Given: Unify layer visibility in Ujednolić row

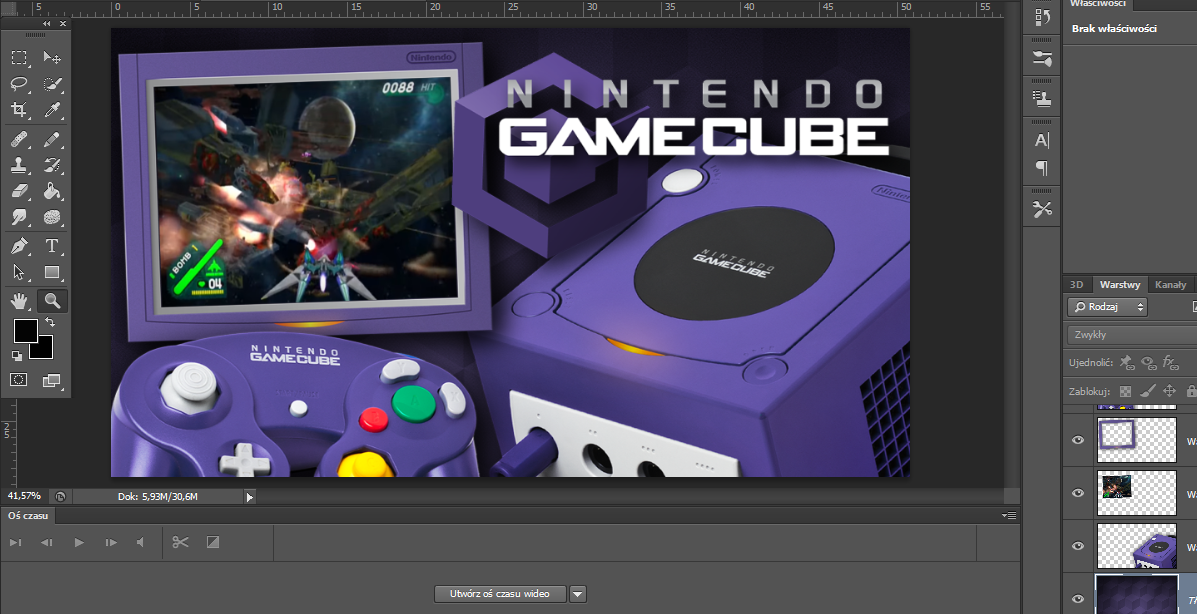Looking at the screenshot, I should pyautogui.click(x=1148, y=363).
